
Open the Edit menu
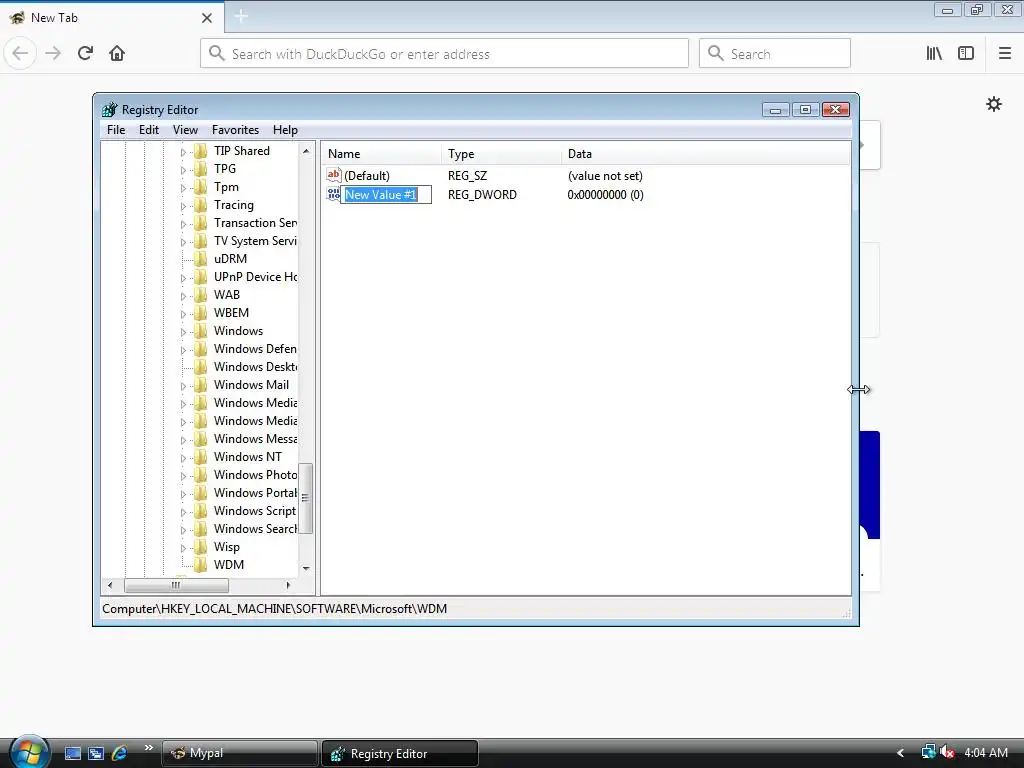[149, 130]
